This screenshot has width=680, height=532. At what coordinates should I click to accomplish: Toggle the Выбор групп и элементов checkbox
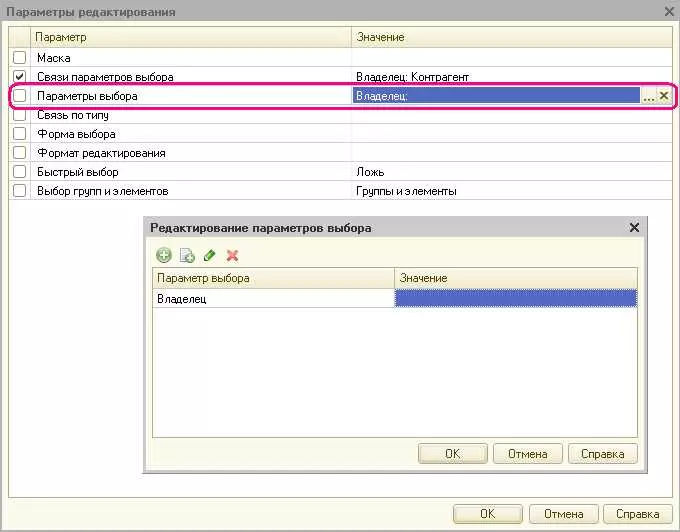point(20,191)
